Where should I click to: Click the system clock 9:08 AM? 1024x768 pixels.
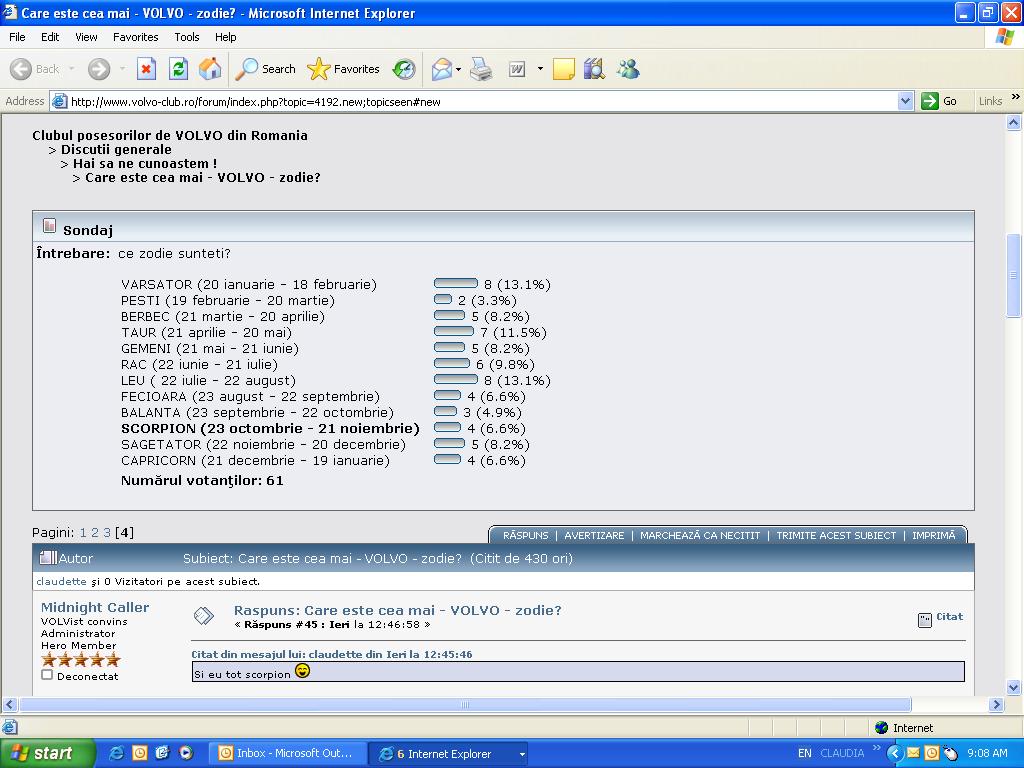(x=987, y=753)
